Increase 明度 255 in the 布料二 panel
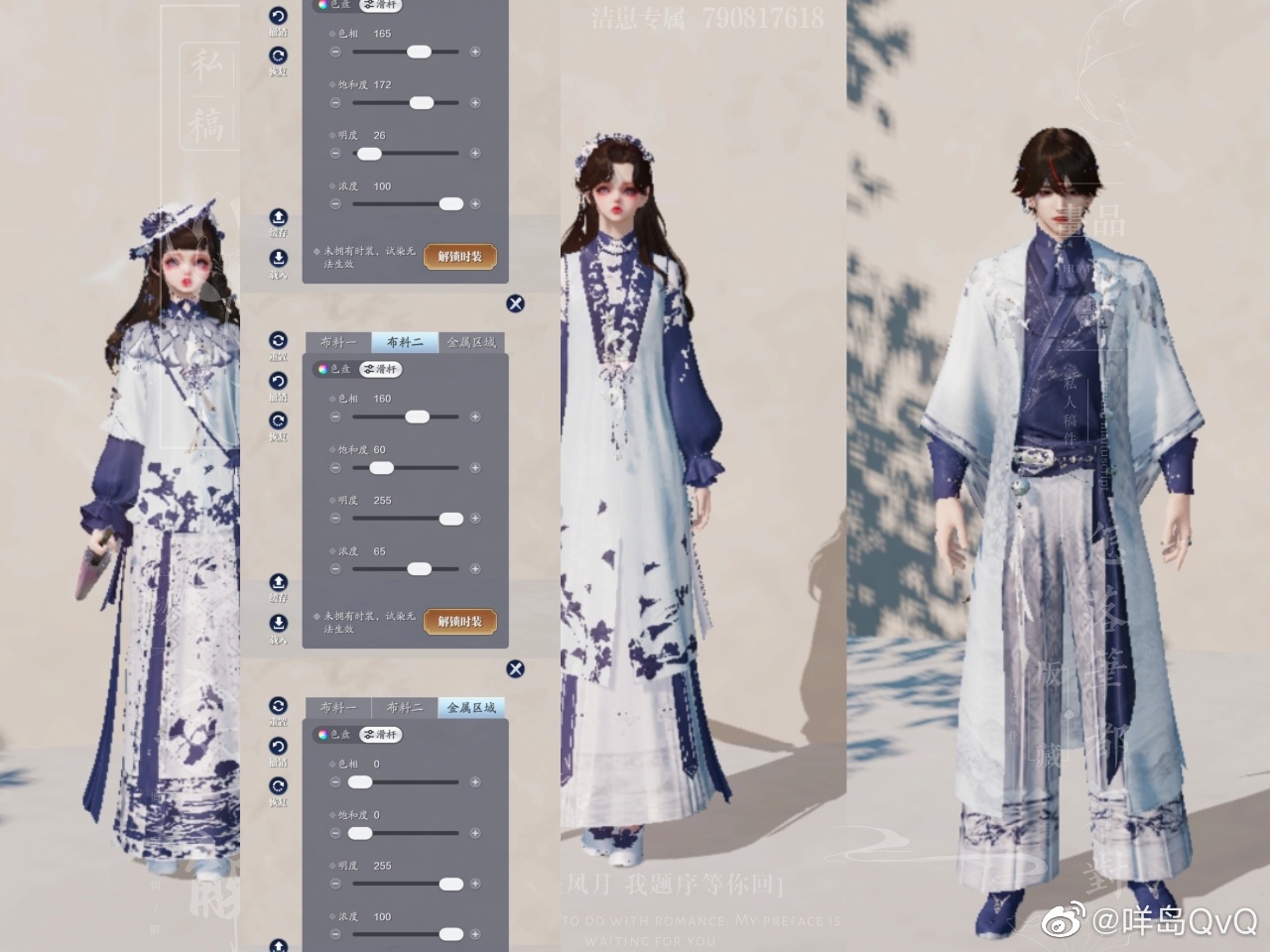This screenshot has width=1270, height=952. pyautogui.click(x=475, y=518)
